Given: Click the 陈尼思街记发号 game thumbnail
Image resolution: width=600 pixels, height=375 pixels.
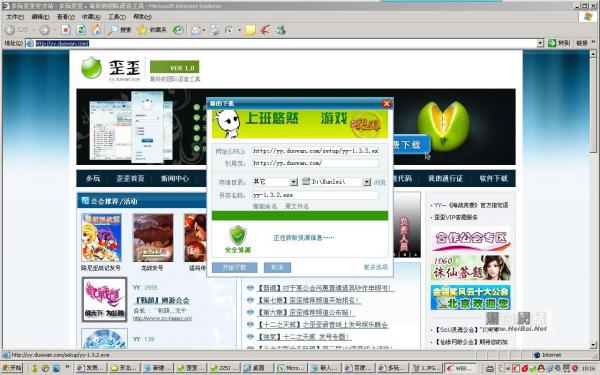Looking at the screenshot, I should (101, 238).
